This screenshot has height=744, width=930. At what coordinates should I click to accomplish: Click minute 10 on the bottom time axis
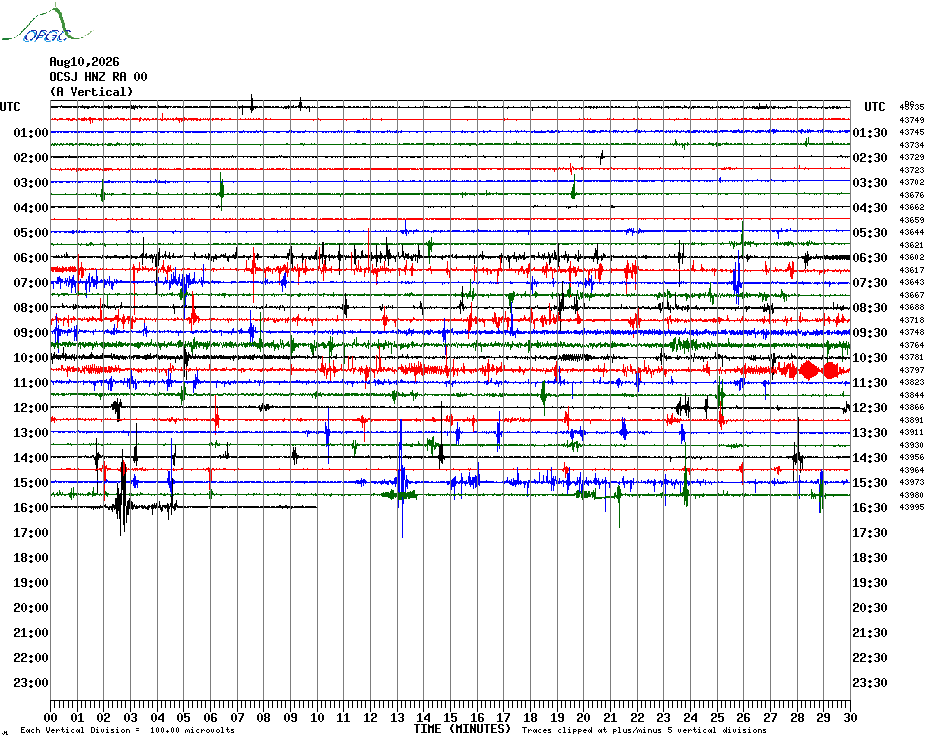pos(317,718)
